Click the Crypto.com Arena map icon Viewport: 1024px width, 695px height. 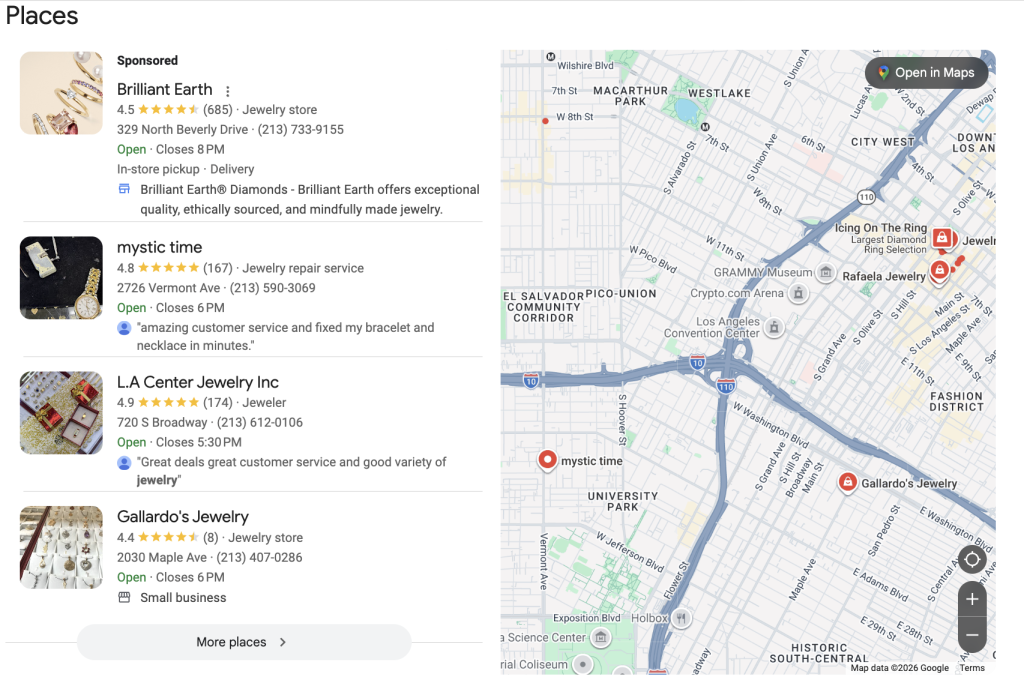coord(798,293)
